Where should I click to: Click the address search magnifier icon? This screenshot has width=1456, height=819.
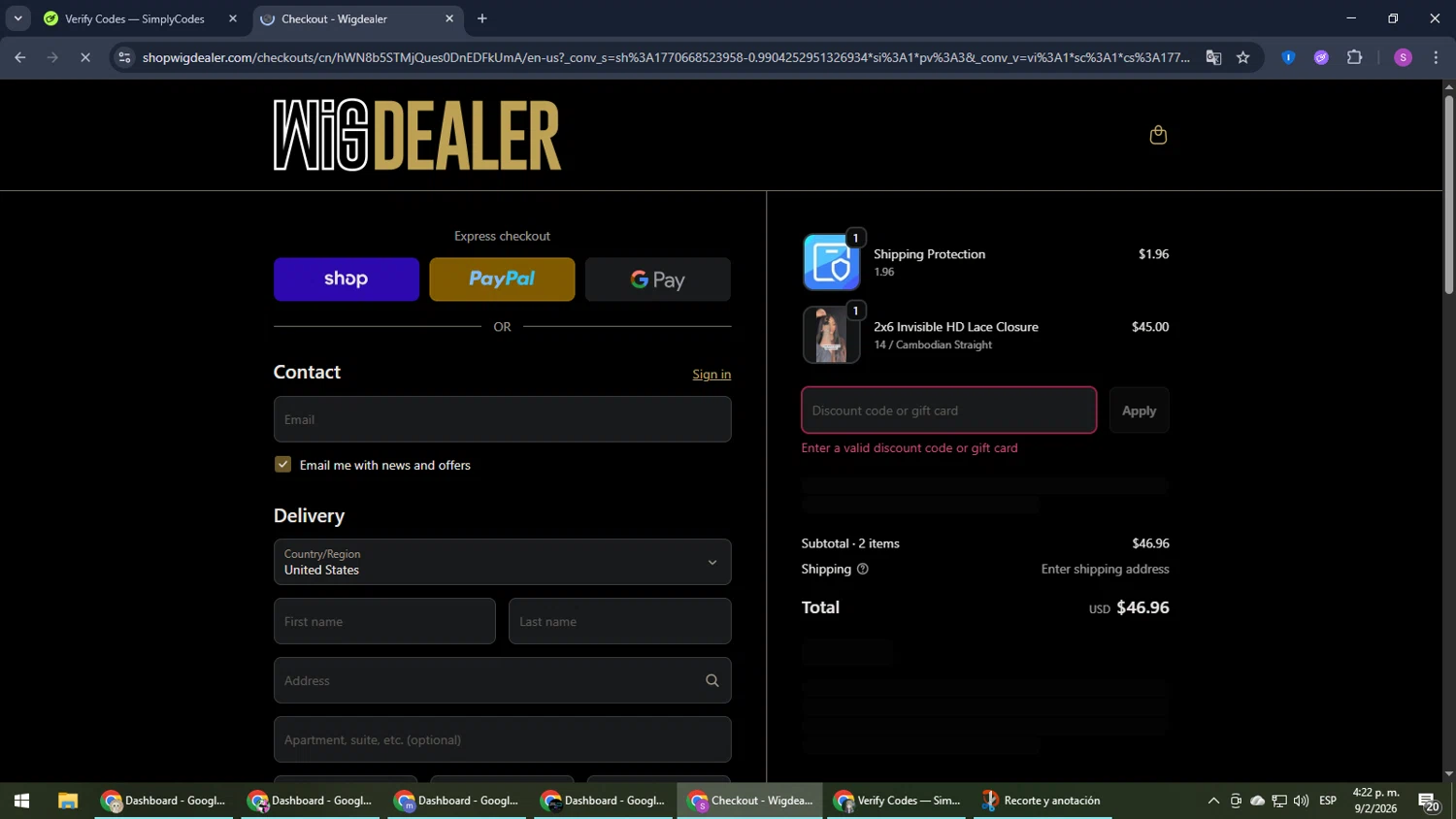711,680
